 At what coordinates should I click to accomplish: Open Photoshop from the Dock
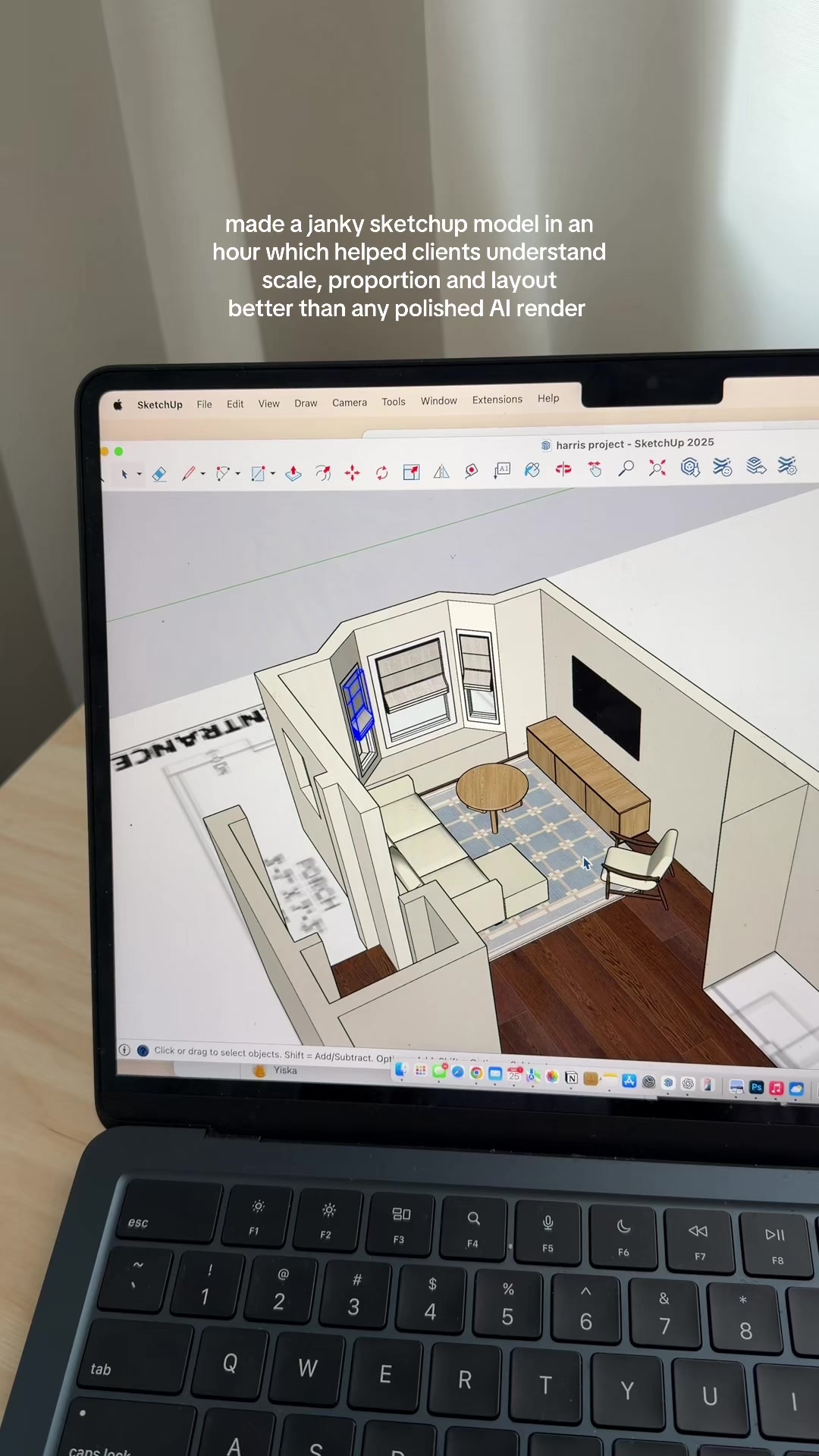click(x=757, y=1087)
